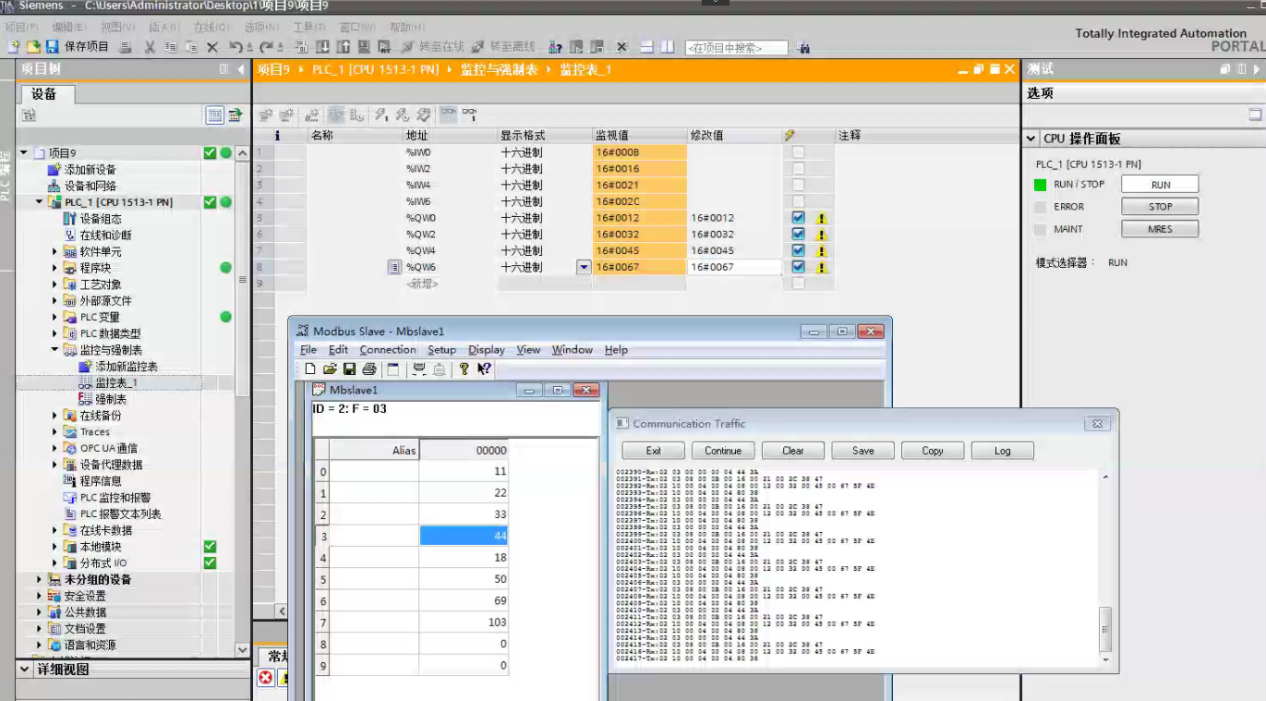Click the Undo arrow in TIA toolbar
The height and width of the screenshot is (701, 1266).
tap(235, 47)
